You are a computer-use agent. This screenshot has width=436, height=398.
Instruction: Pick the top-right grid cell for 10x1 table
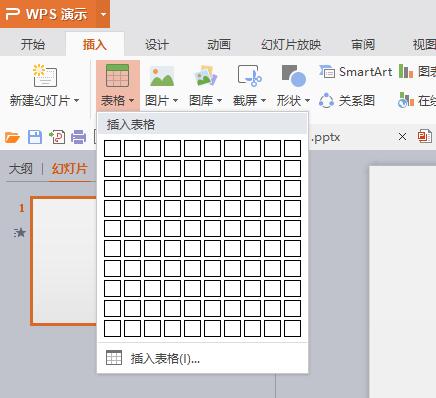[292, 148]
